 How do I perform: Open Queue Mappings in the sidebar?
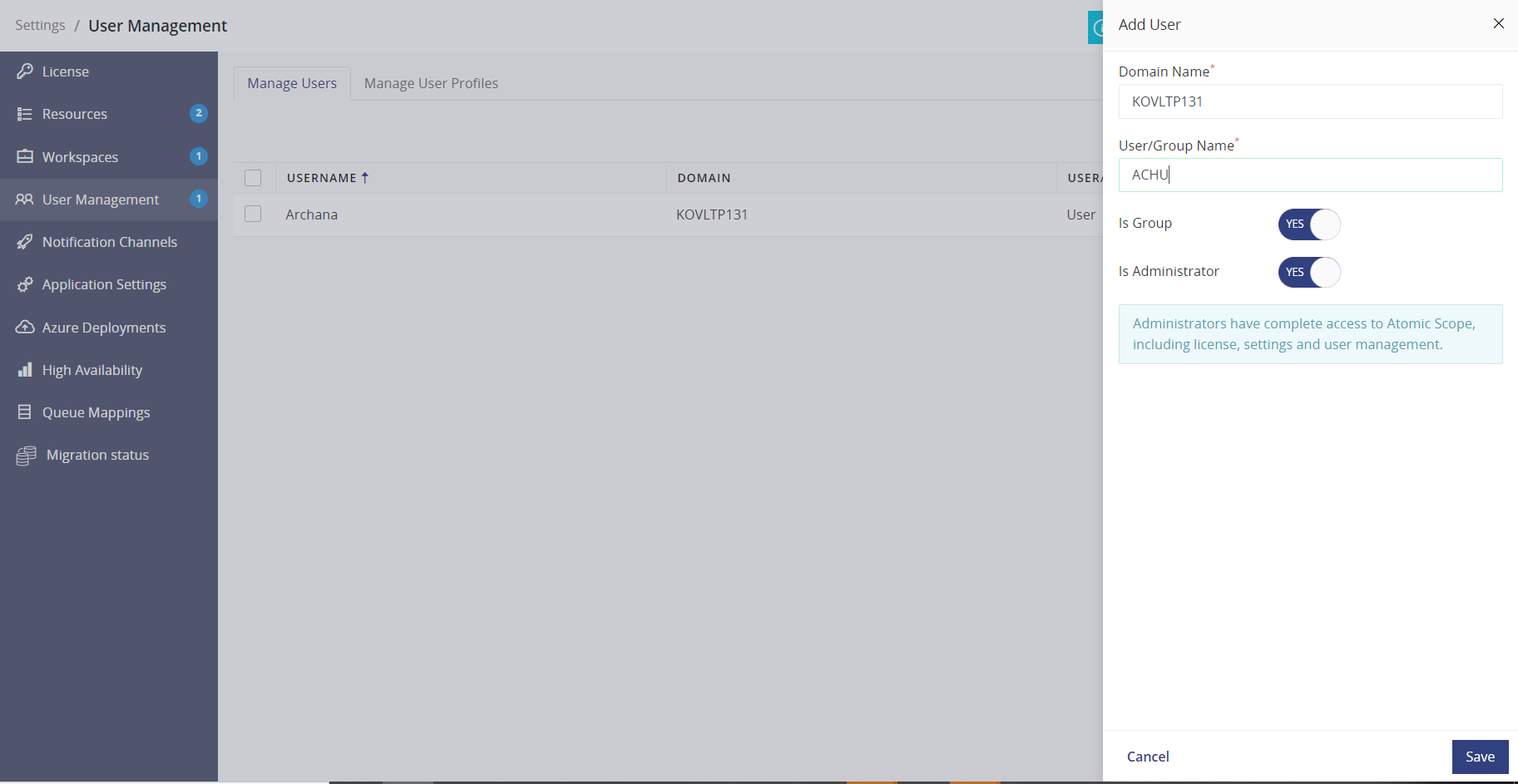coord(109,412)
